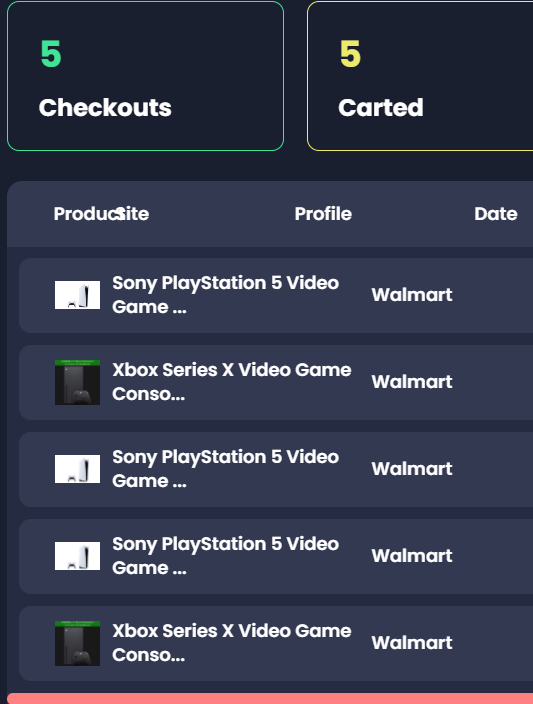
Task: Click the second PlayStation 5 console thumbnail
Action: (77, 469)
